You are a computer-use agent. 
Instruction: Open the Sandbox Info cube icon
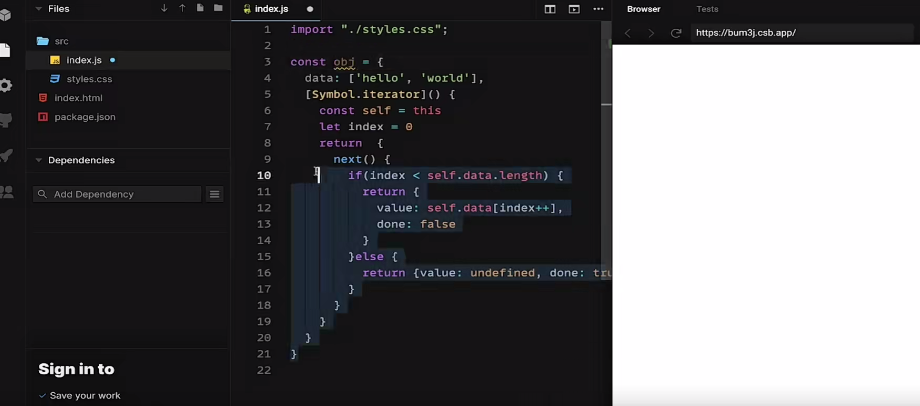click(x=5, y=15)
